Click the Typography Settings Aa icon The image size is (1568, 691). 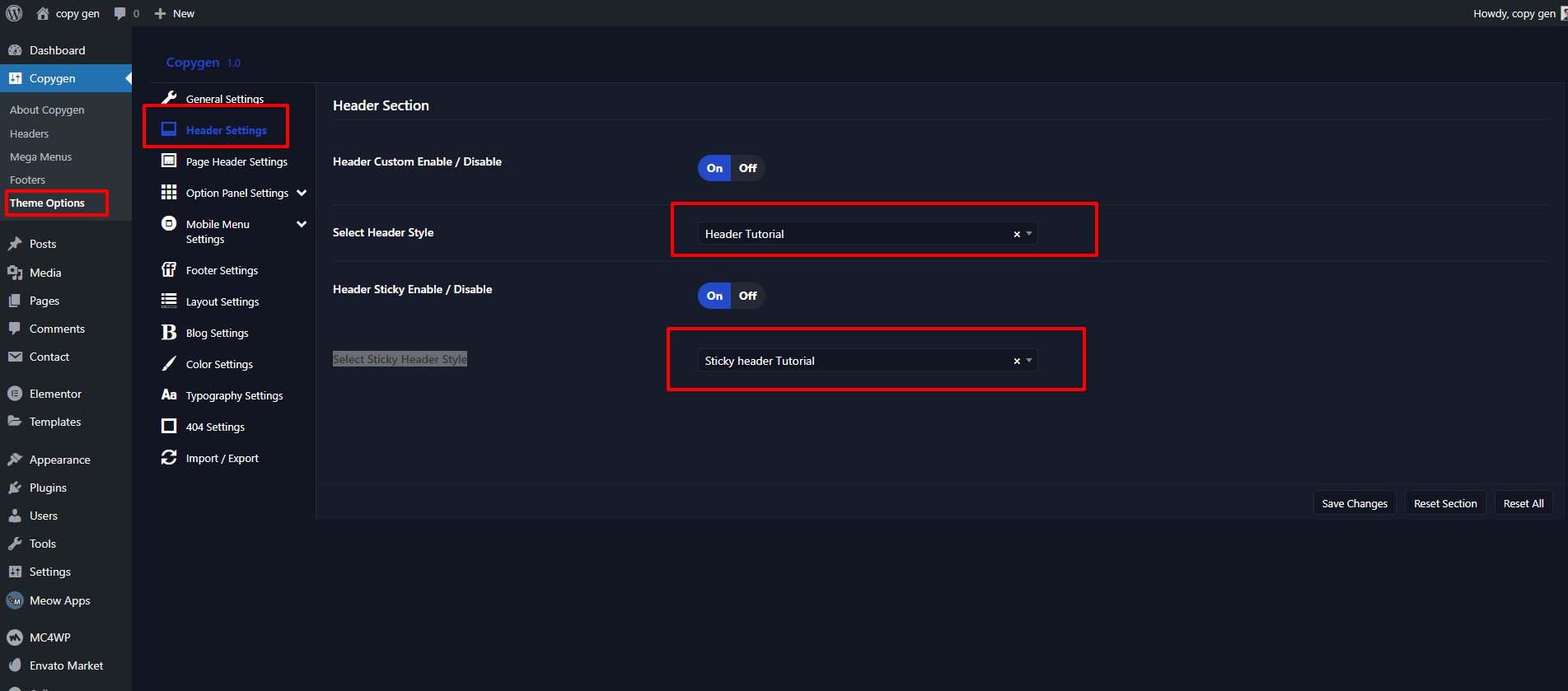tap(169, 395)
